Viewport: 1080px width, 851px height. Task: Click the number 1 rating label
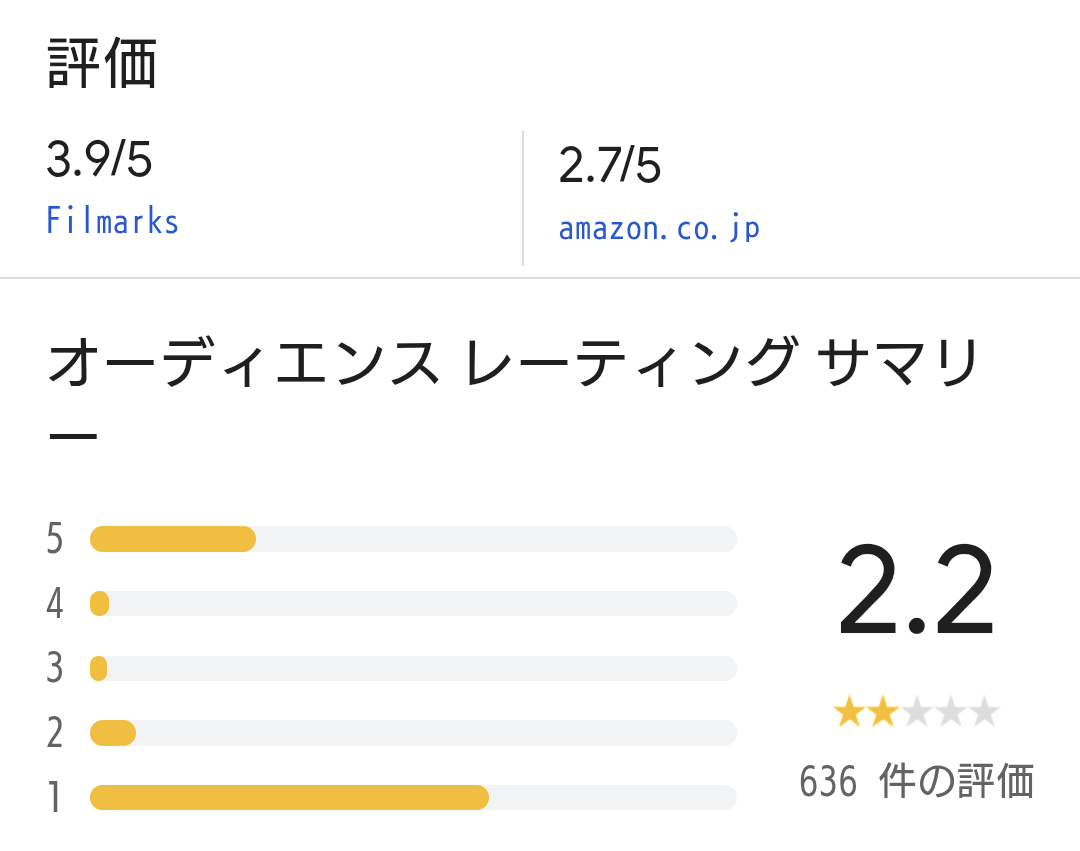coord(54,798)
